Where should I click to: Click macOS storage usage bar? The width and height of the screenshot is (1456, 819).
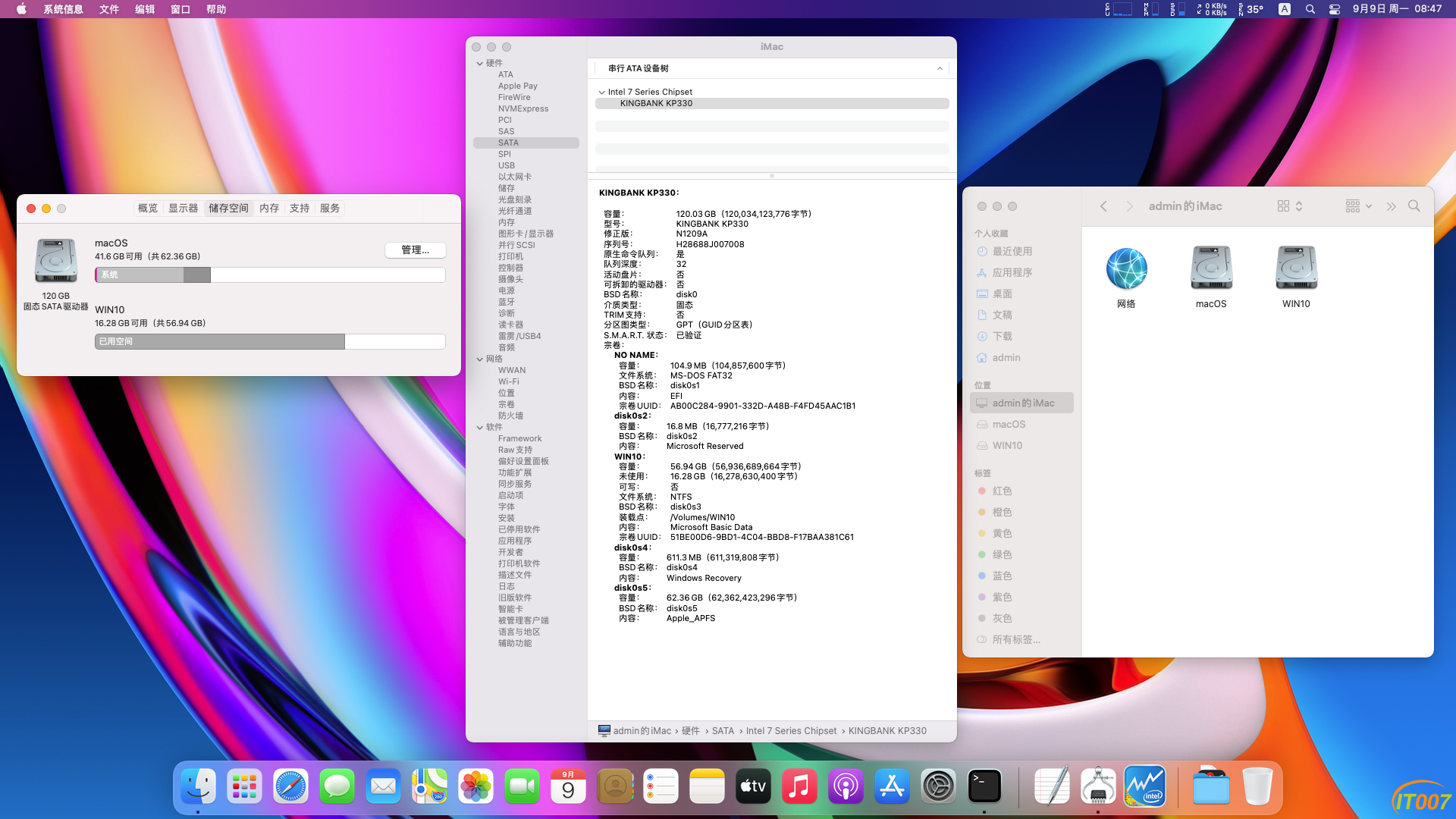click(270, 275)
